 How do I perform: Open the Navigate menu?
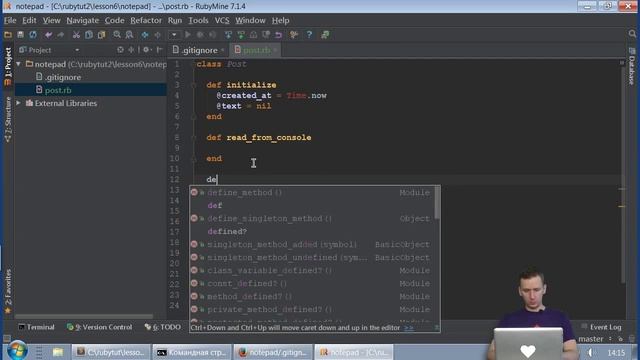click(x=82, y=20)
